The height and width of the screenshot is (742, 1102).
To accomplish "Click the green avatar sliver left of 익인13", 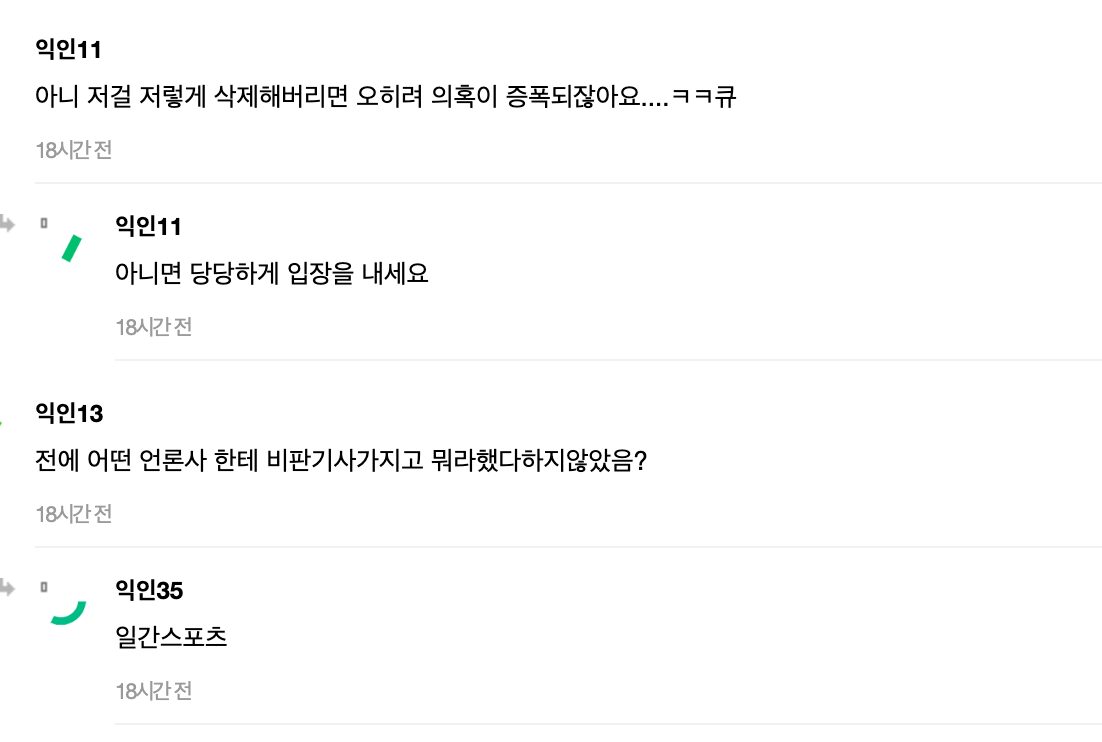I will pos(2,425).
